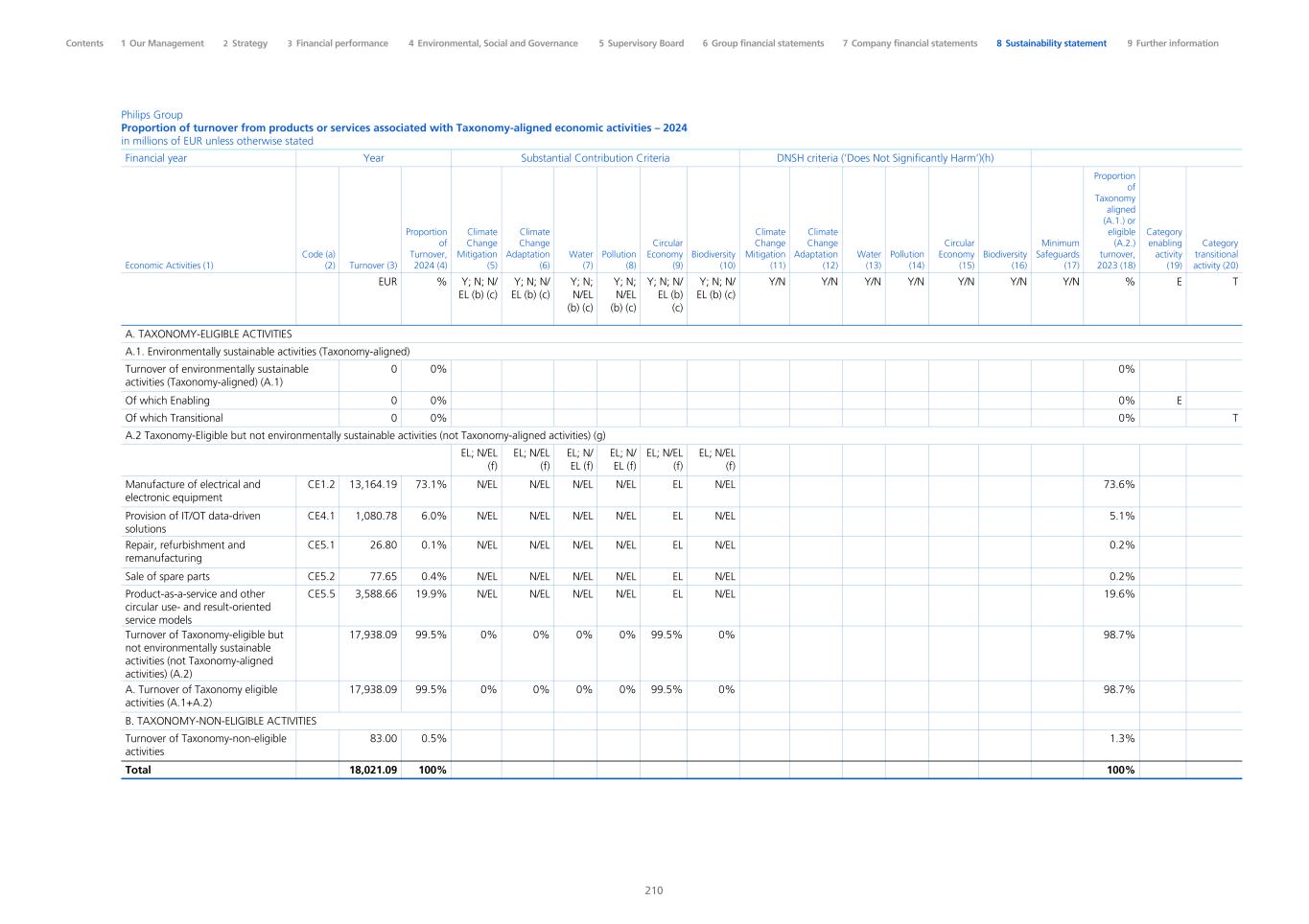Jump to Supervisory Board section
This screenshot has height=924, width=1309.
pos(641,43)
